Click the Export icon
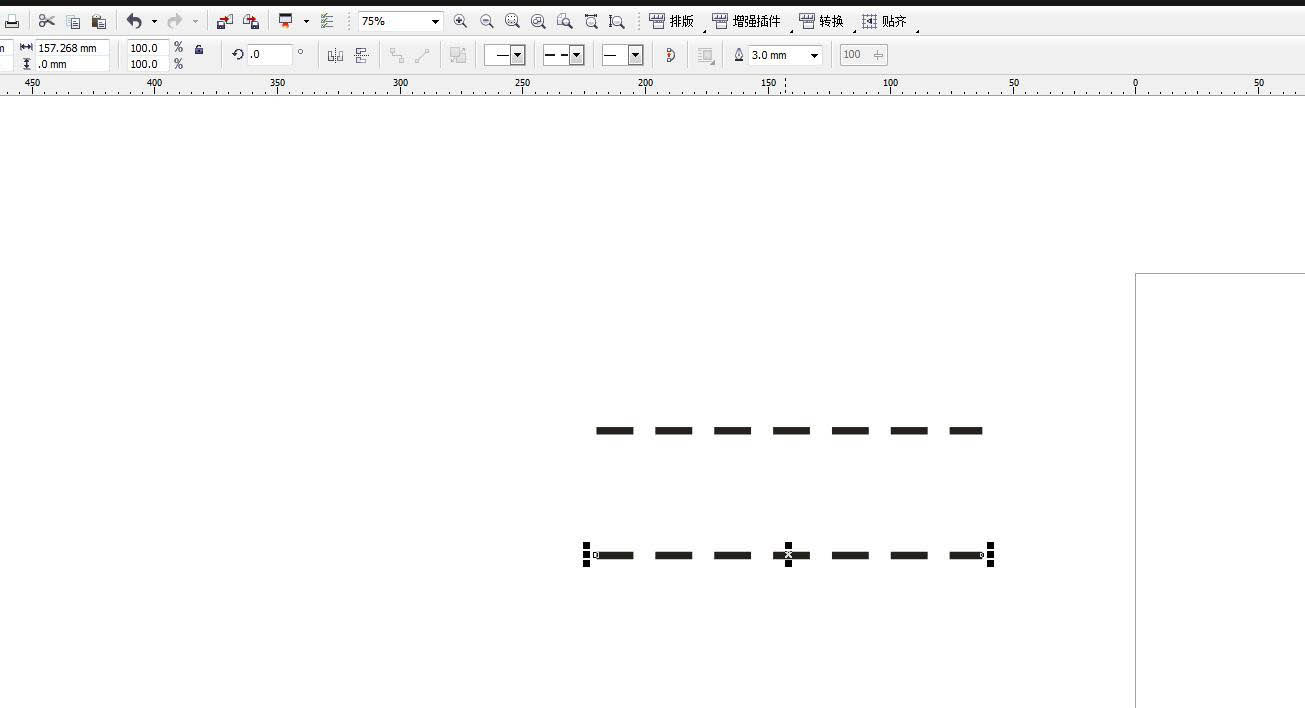 point(251,21)
